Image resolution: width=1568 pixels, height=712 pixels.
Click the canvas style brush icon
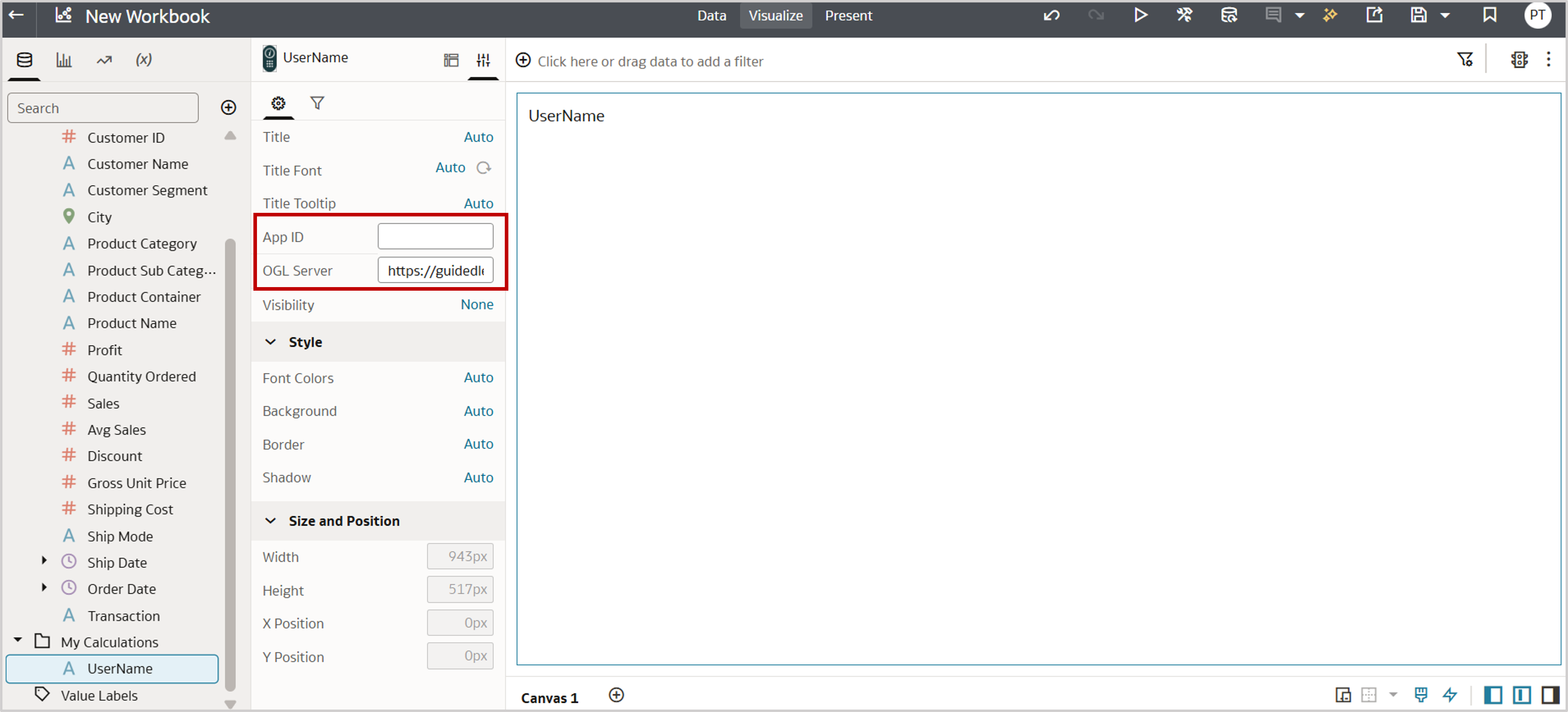coord(1421,695)
